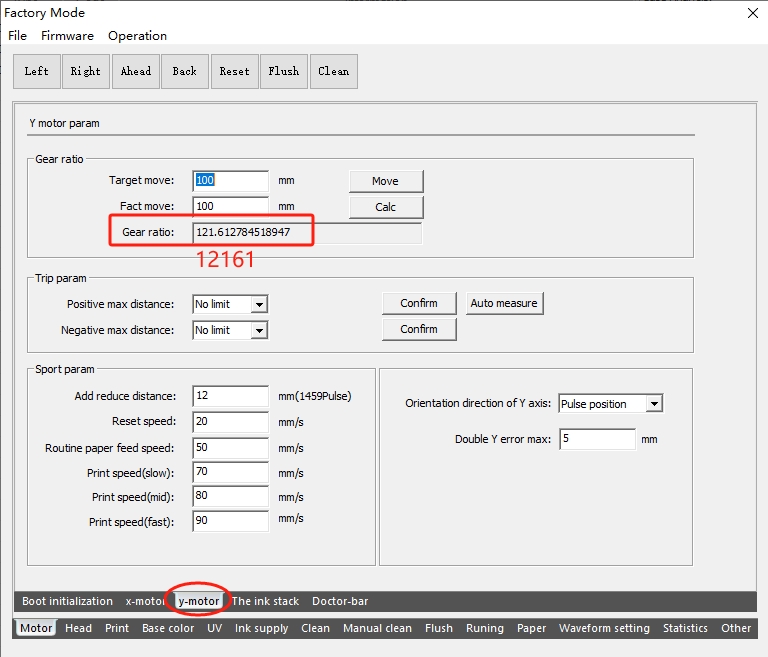Click the Target move input field
Image resolution: width=768 pixels, height=657 pixels.
pyautogui.click(x=231, y=181)
